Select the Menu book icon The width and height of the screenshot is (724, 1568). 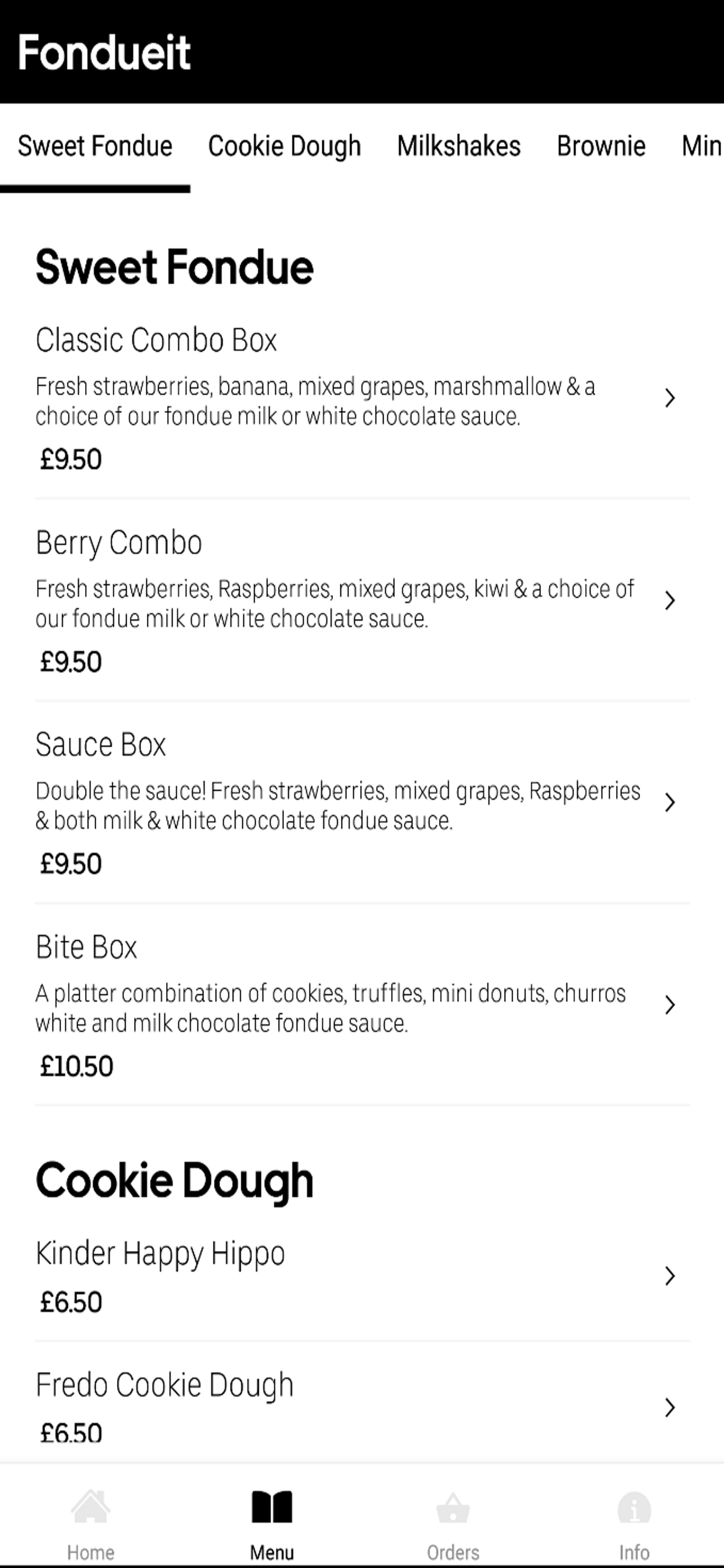pyautogui.click(x=271, y=1507)
